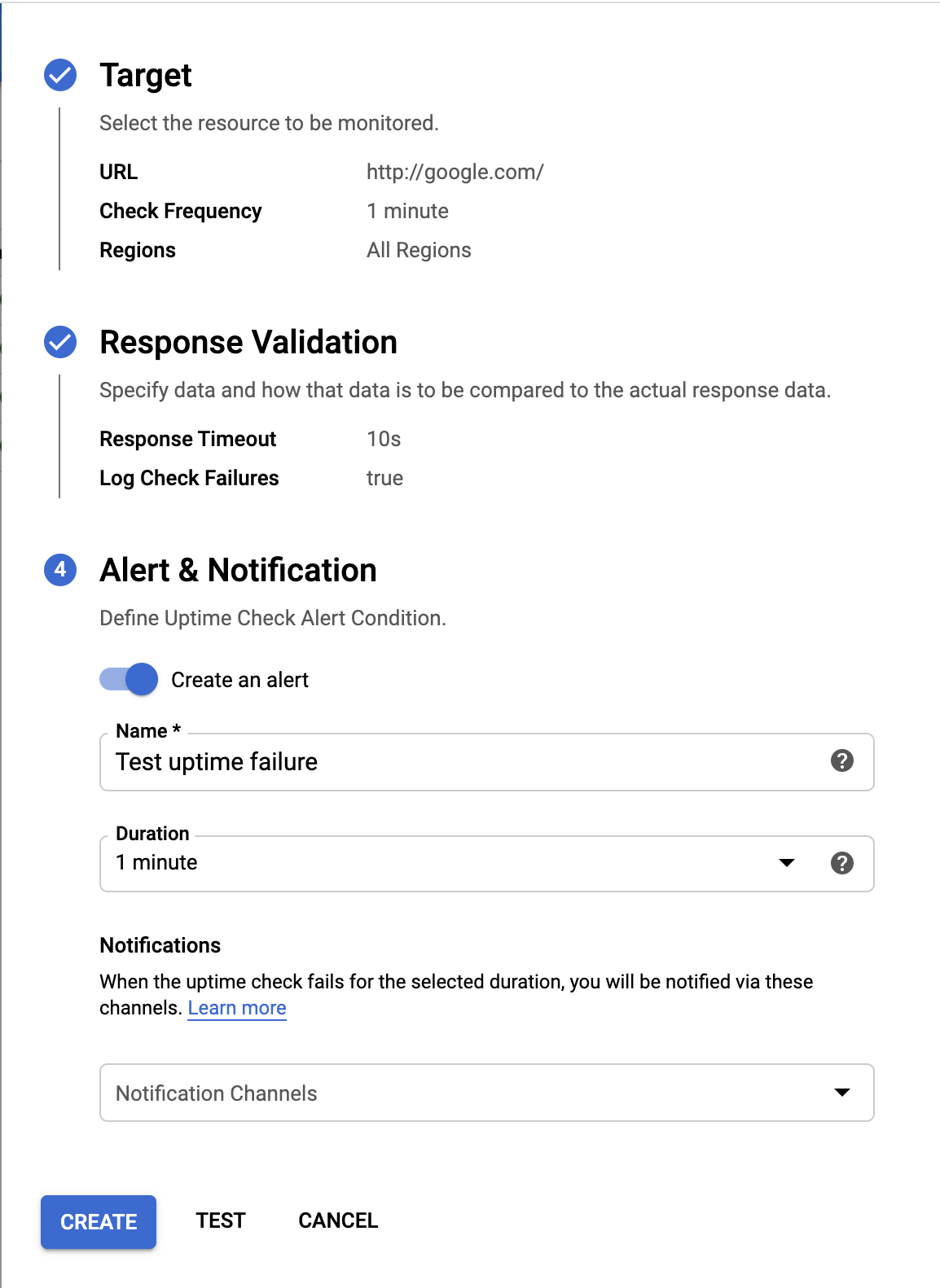This screenshot has width=940, height=1288.
Task: Click the step 4 number circle
Action: 60,570
